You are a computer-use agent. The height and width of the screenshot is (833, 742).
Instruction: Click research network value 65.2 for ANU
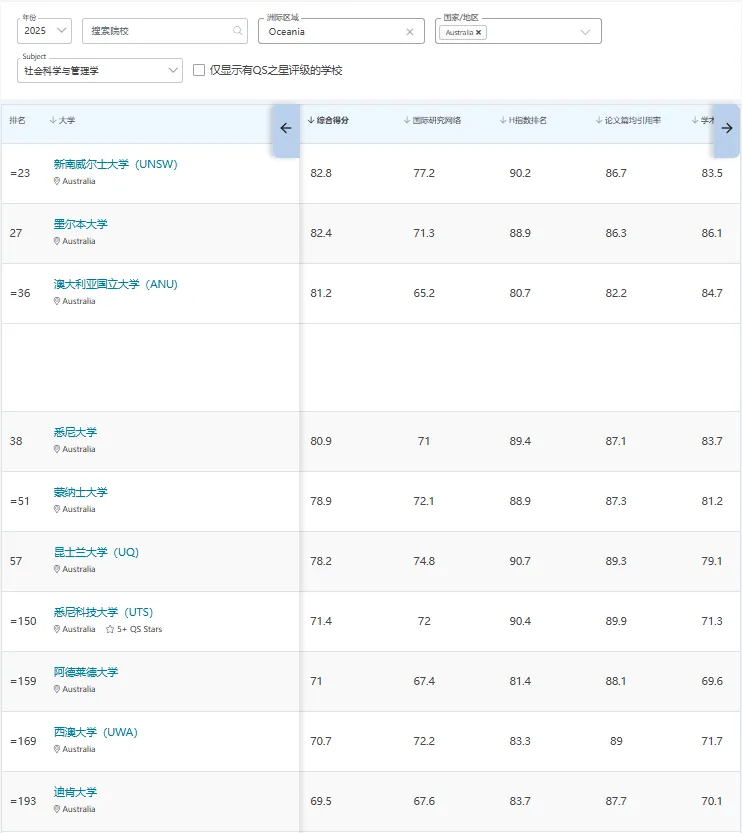coord(424,293)
